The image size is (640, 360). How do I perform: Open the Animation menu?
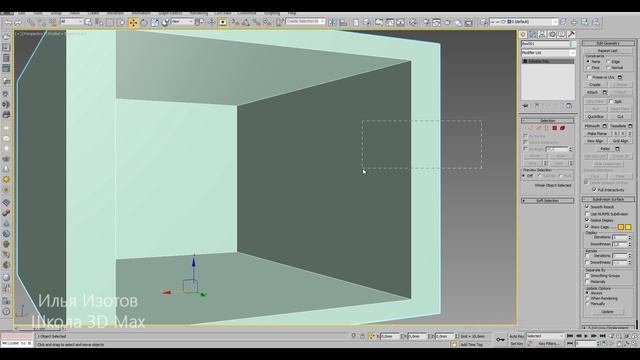click(x=141, y=13)
